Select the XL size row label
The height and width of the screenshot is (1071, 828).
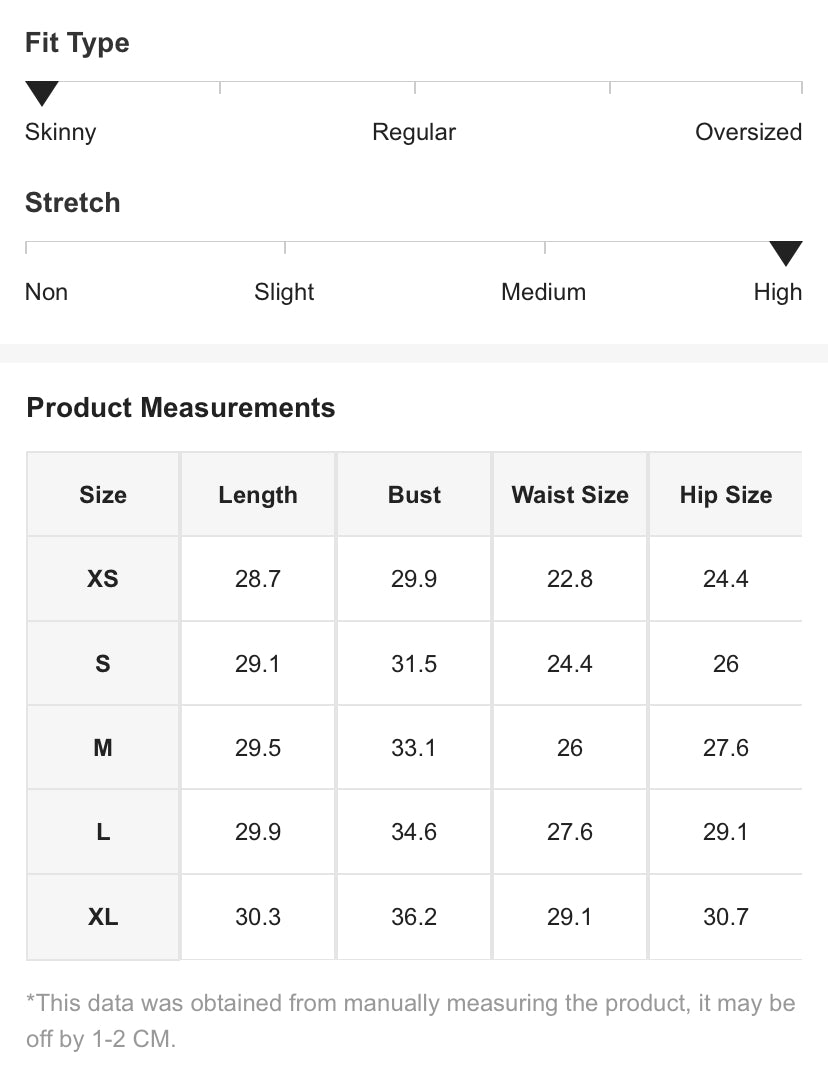tap(103, 917)
